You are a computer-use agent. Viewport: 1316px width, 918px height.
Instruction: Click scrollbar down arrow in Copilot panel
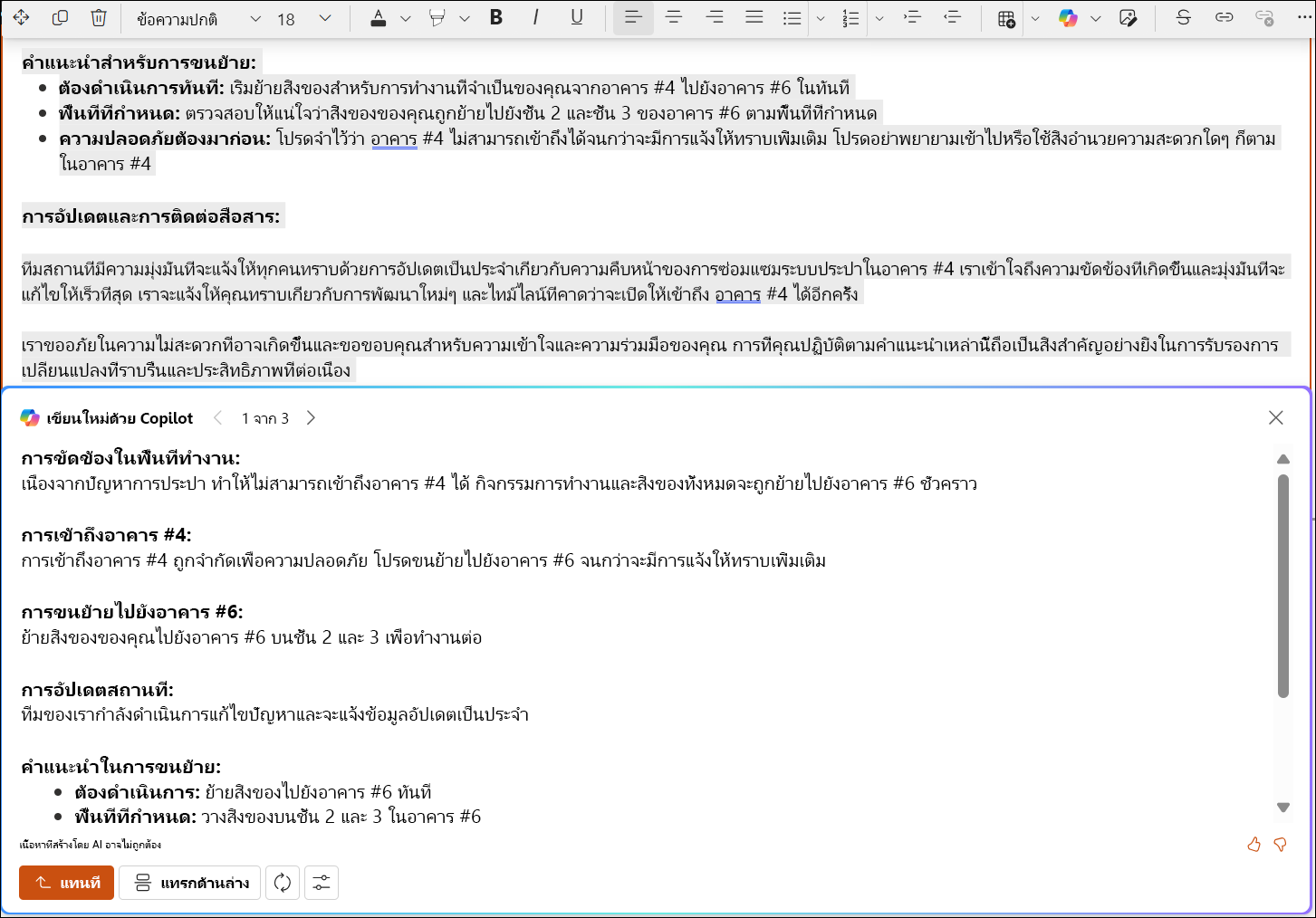click(1282, 807)
